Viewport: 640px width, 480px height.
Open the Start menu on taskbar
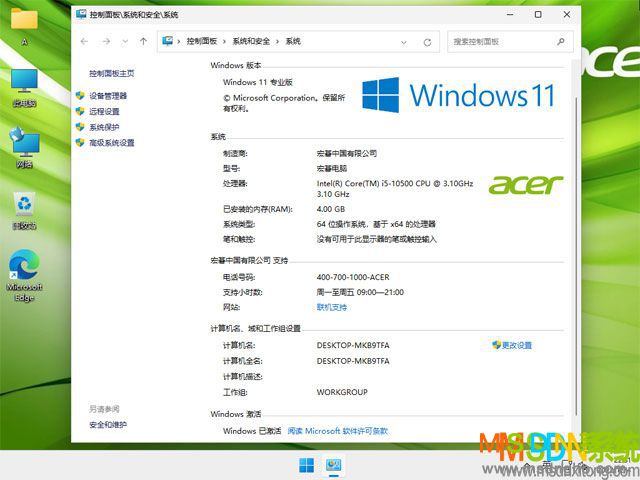point(307,465)
